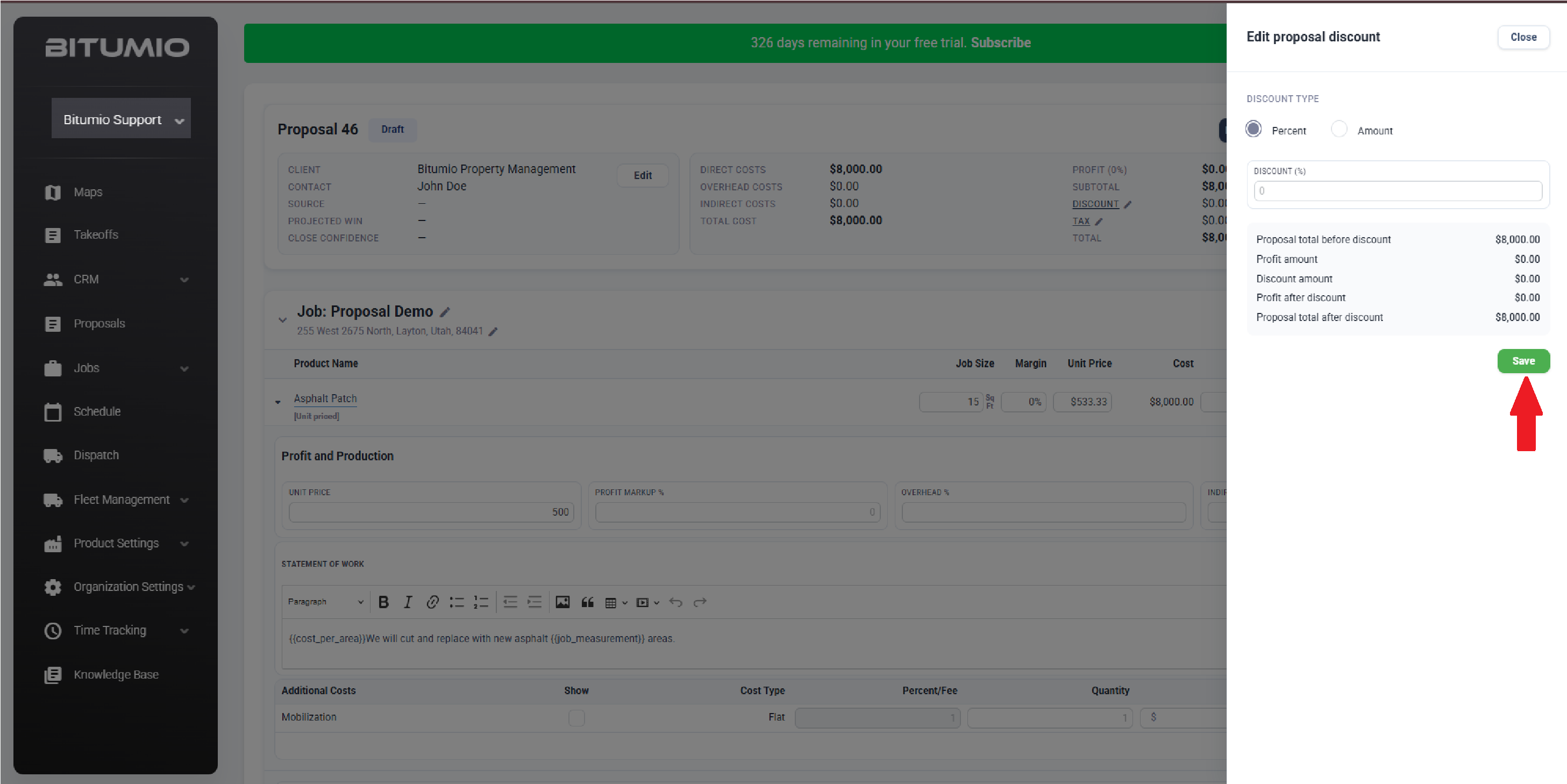
Task: Select the Percent discount type
Action: tap(1253, 129)
